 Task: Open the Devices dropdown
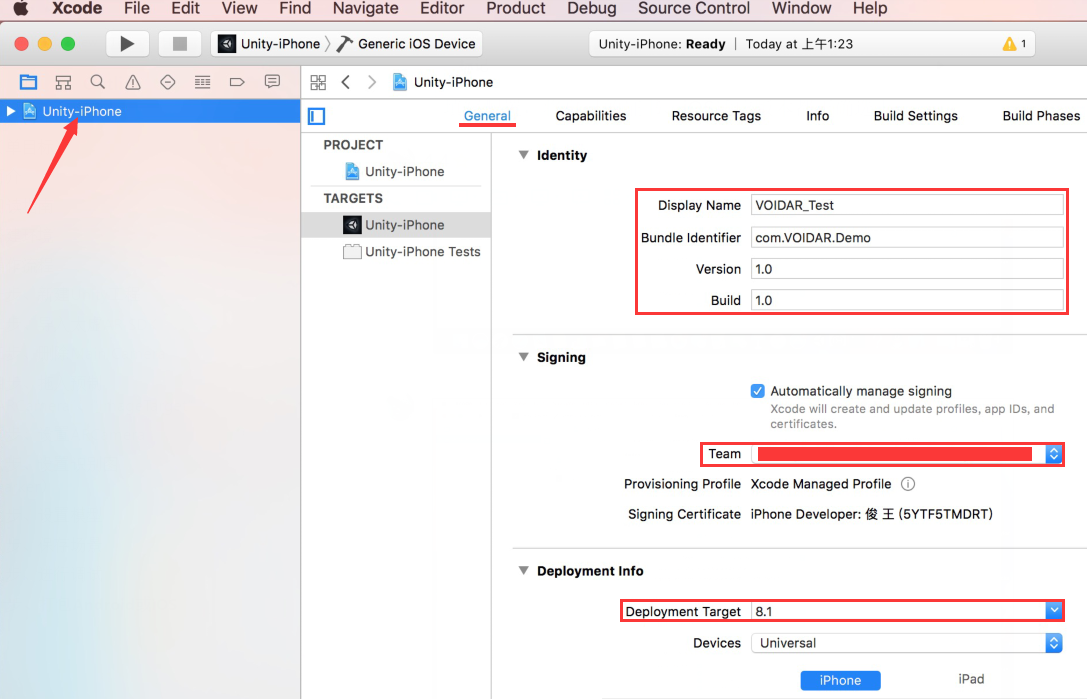(907, 643)
